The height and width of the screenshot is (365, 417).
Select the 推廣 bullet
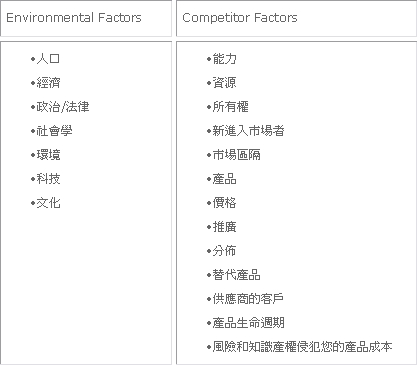point(224,227)
